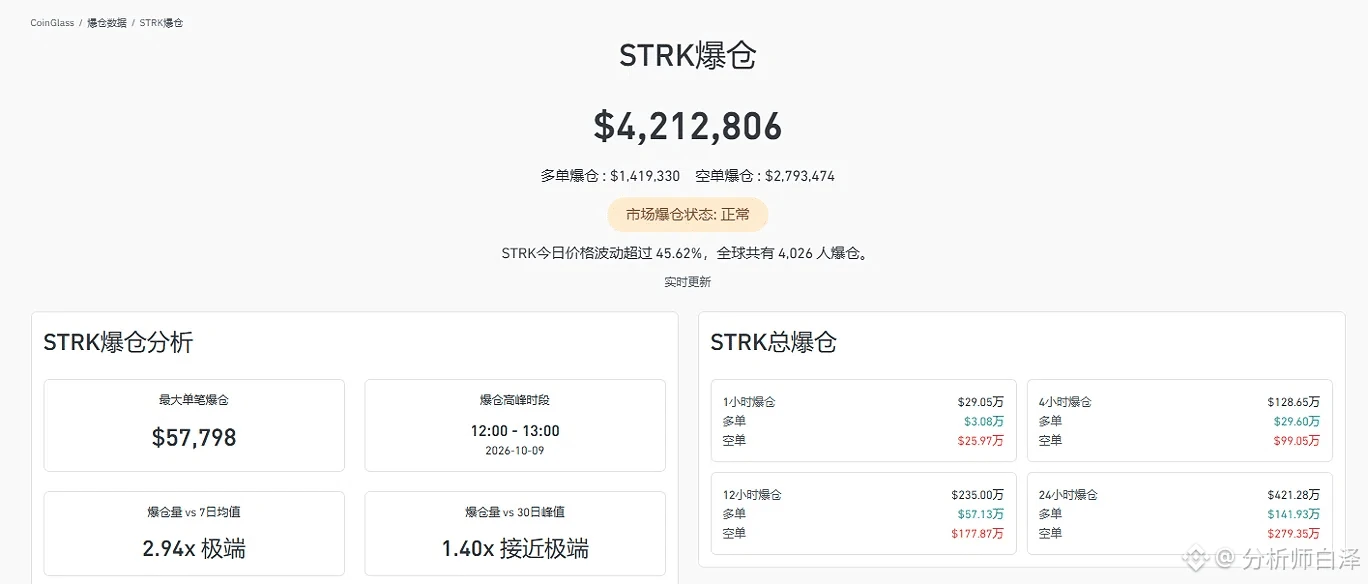This screenshot has height=584, width=1368.
Task: Select 最大单笔爆仓 card showing $57,798
Action: click(194, 425)
